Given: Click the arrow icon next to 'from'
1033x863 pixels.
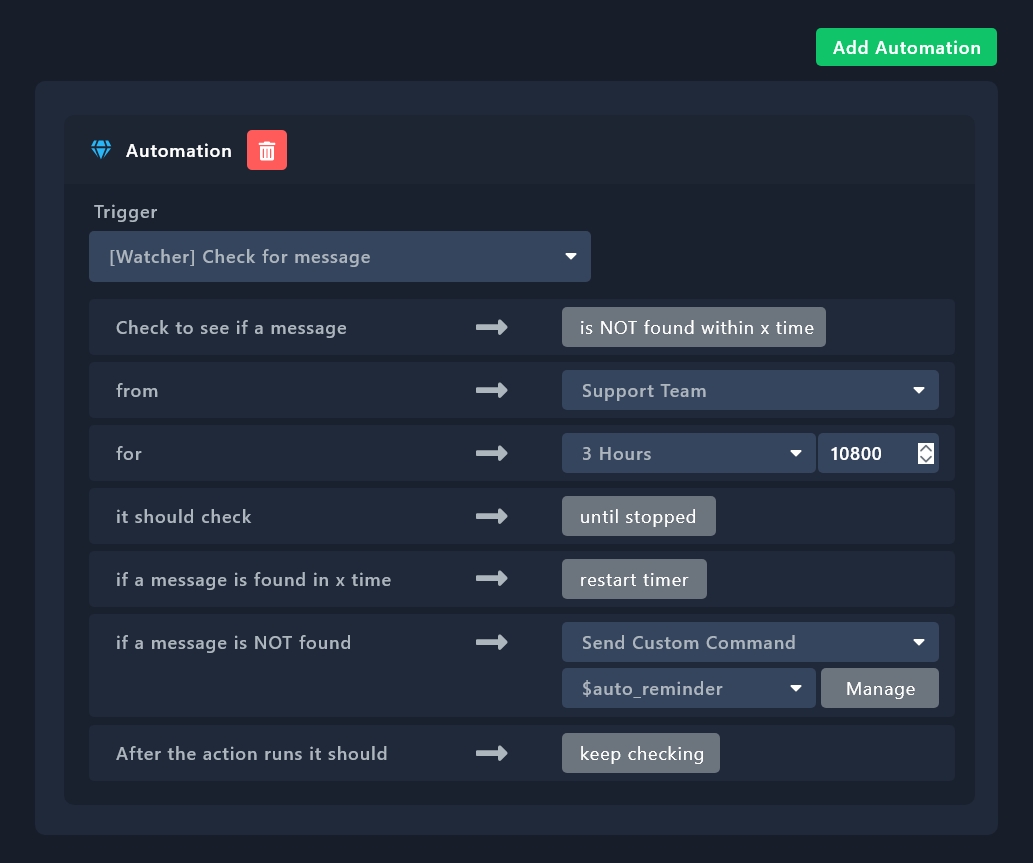Looking at the screenshot, I should click(x=491, y=390).
